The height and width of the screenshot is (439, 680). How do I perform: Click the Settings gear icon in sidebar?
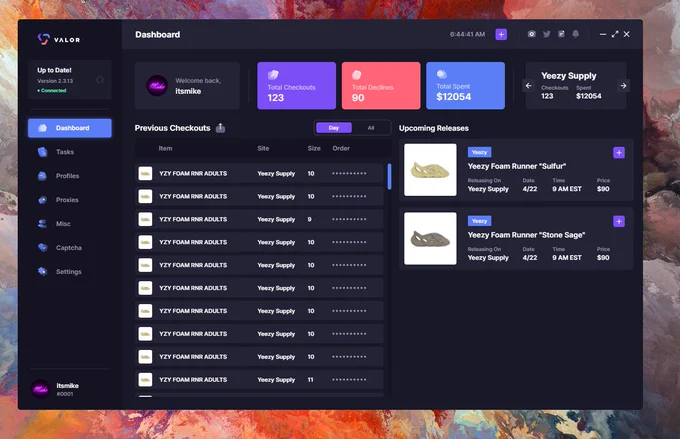pyautogui.click(x=42, y=272)
